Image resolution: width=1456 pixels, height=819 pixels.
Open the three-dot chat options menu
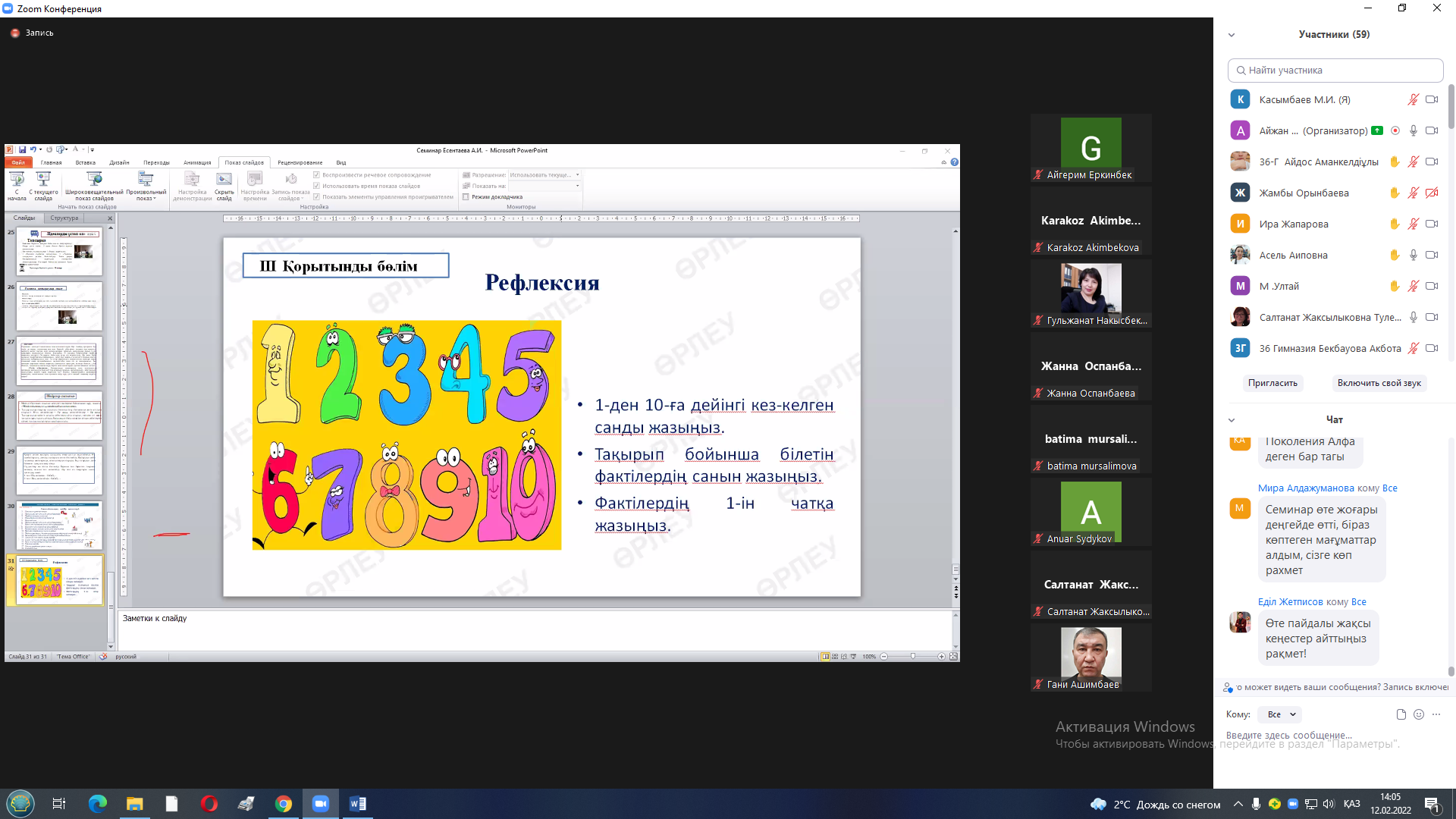(1436, 714)
